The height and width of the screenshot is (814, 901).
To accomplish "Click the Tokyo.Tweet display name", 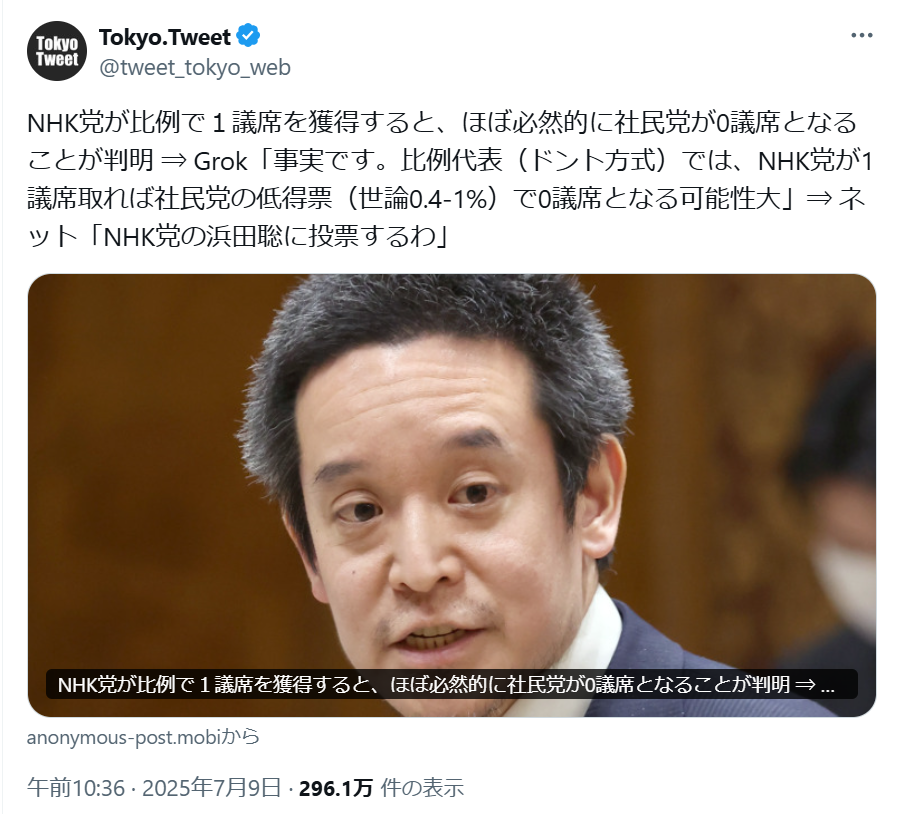I will (164, 37).
